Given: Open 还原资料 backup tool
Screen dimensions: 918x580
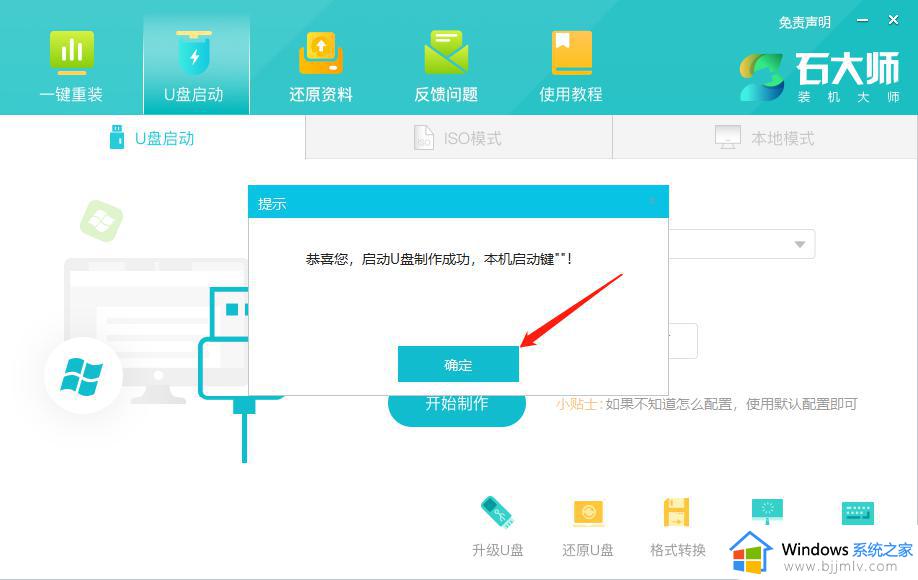Looking at the screenshot, I should click(321, 67).
